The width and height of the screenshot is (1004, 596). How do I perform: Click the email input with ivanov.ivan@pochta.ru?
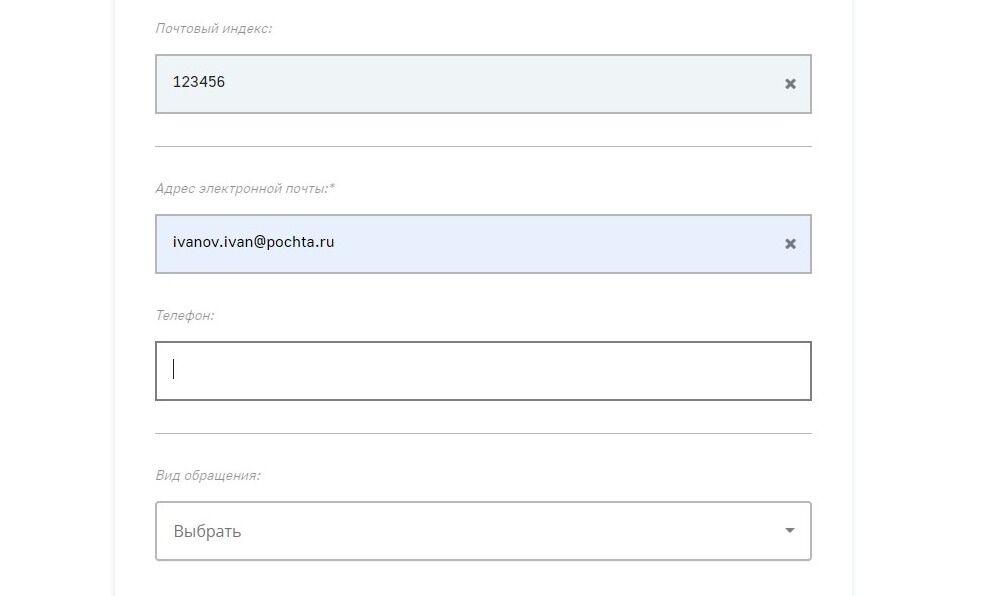483,244
